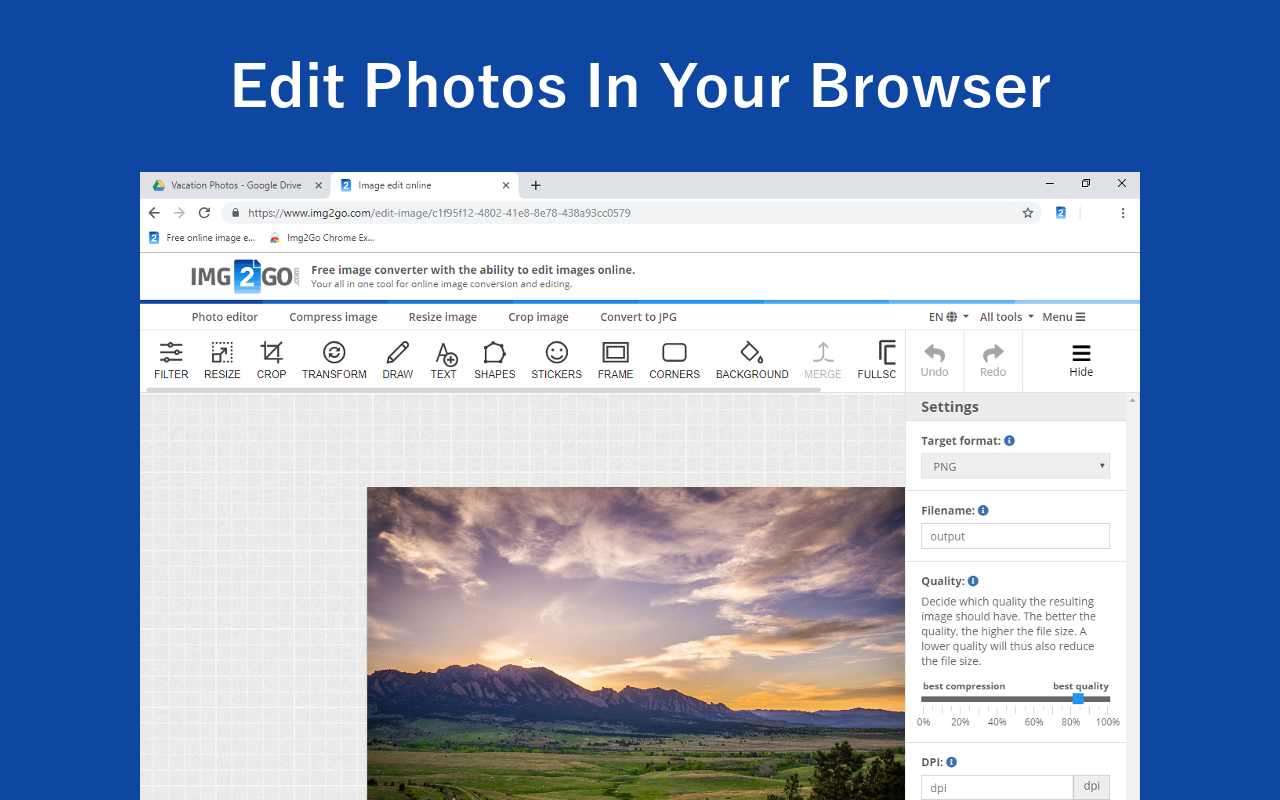This screenshot has height=800, width=1280.
Task: Switch to Vacation Photos Google Drive tab
Action: pyautogui.click(x=235, y=185)
